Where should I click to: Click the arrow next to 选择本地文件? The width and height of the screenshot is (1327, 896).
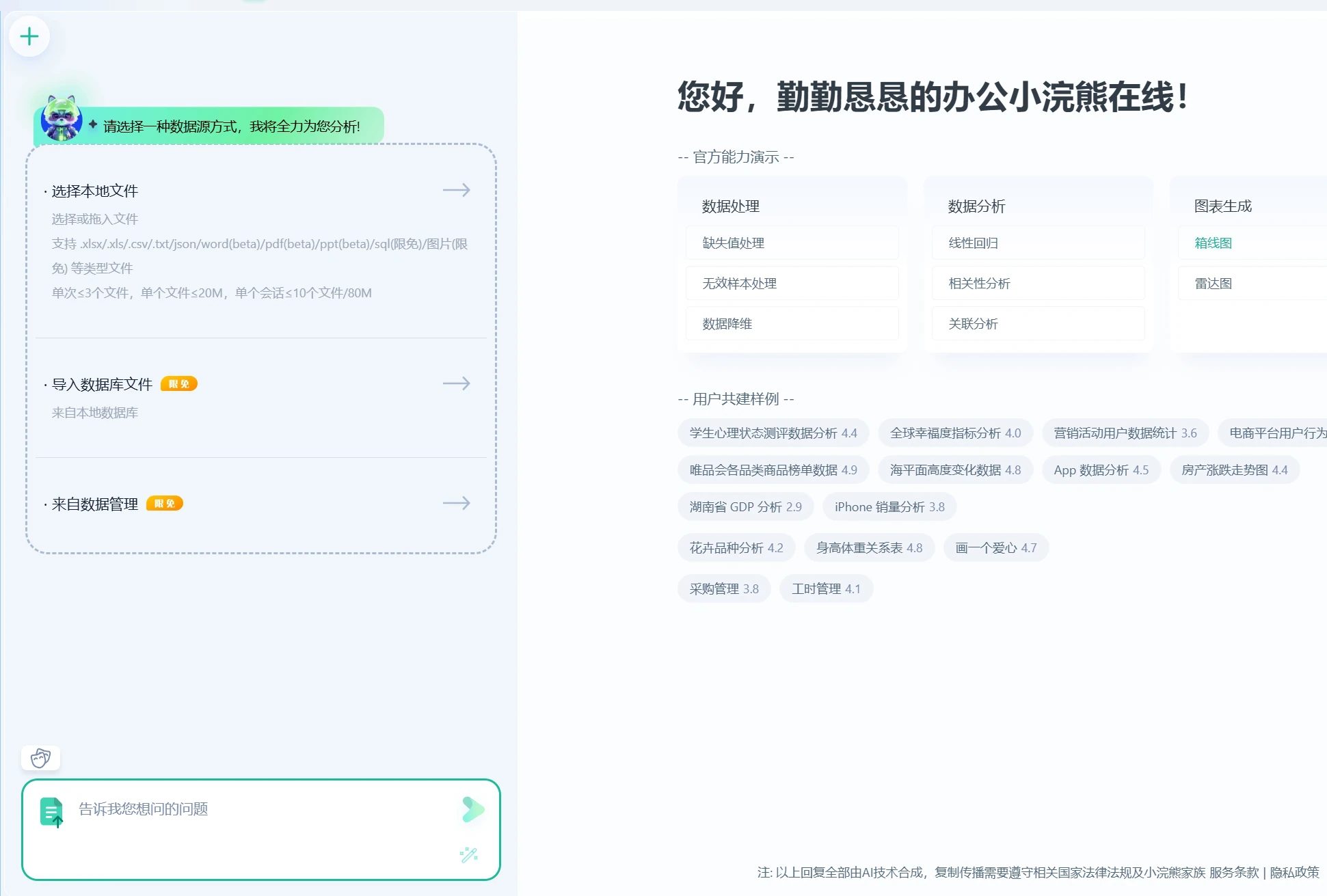(x=456, y=190)
